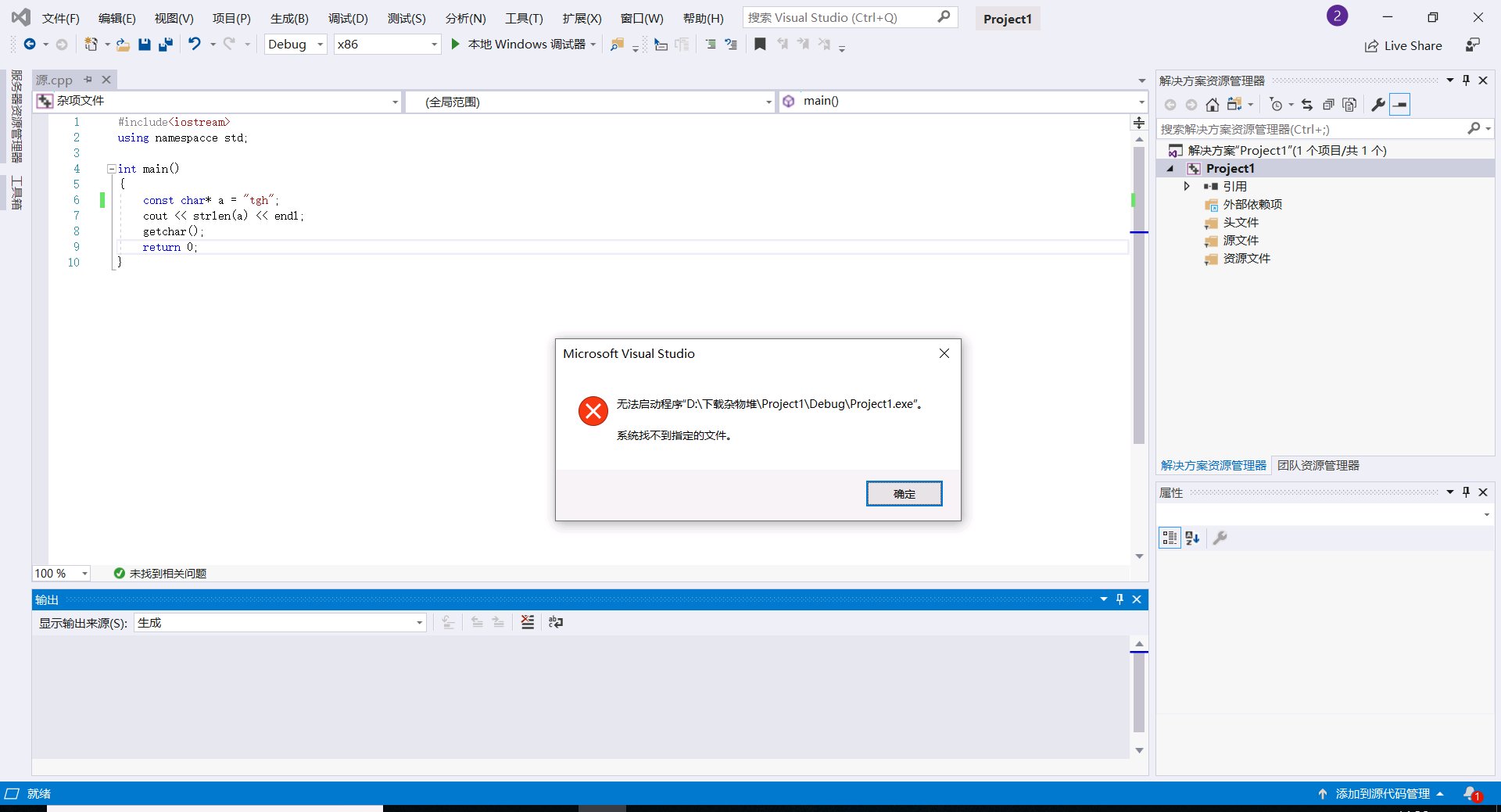
Task: Clear All icon in Output panel
Action: pyautogui.click(x=528, y=622)
